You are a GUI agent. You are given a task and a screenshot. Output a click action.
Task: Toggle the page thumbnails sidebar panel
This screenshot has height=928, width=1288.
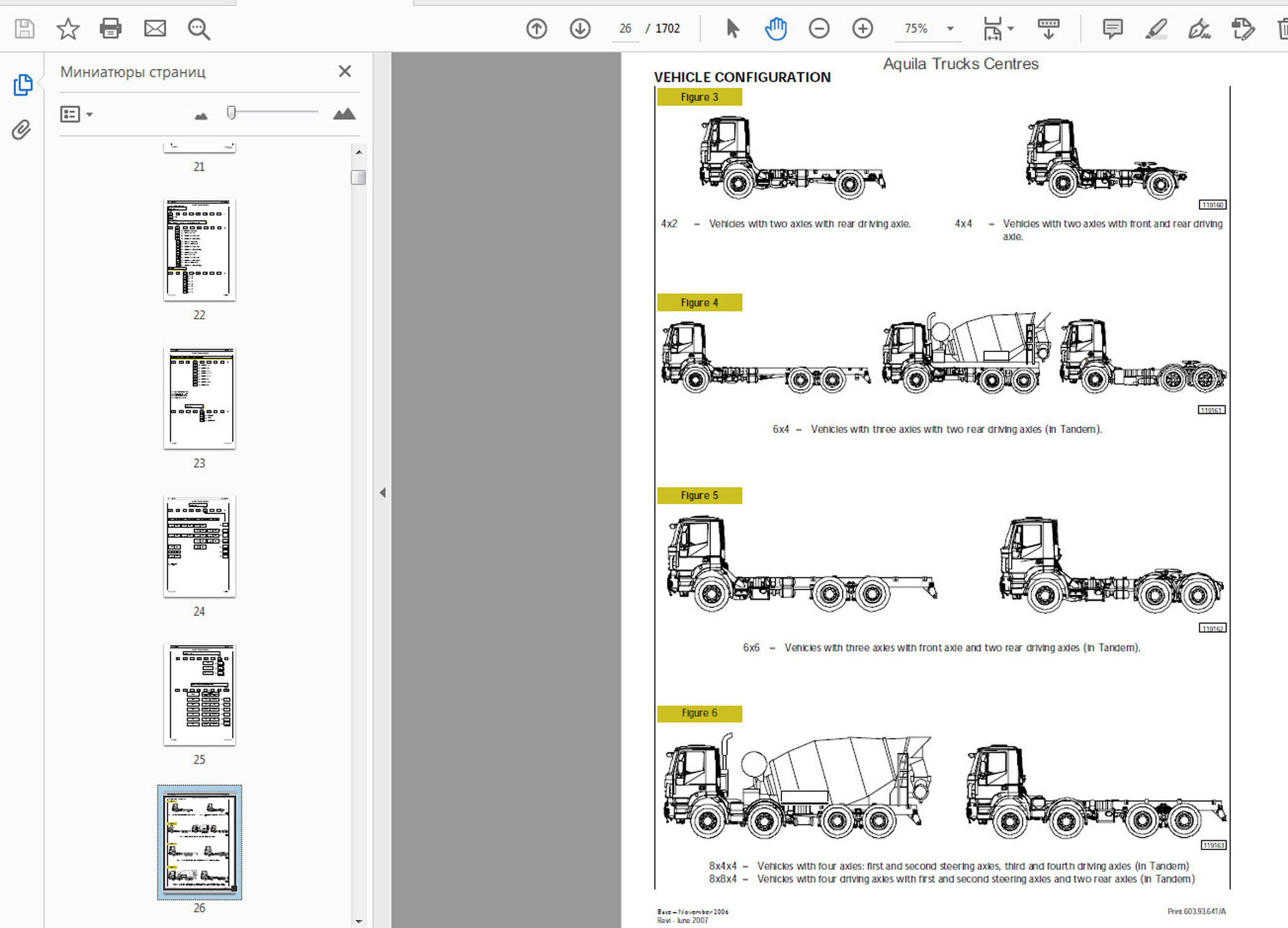[23, 85]
